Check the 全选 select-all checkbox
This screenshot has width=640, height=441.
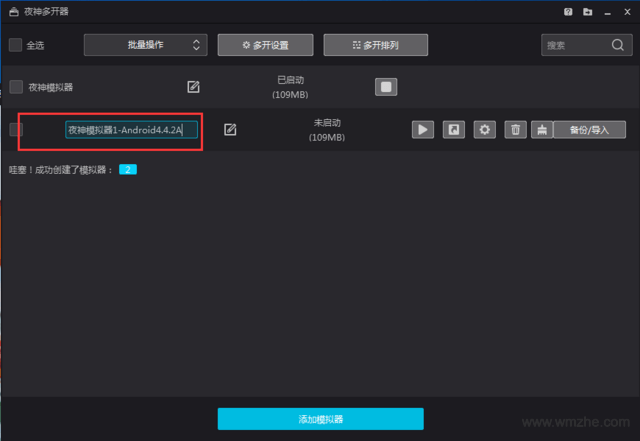(x=15, y=45)
